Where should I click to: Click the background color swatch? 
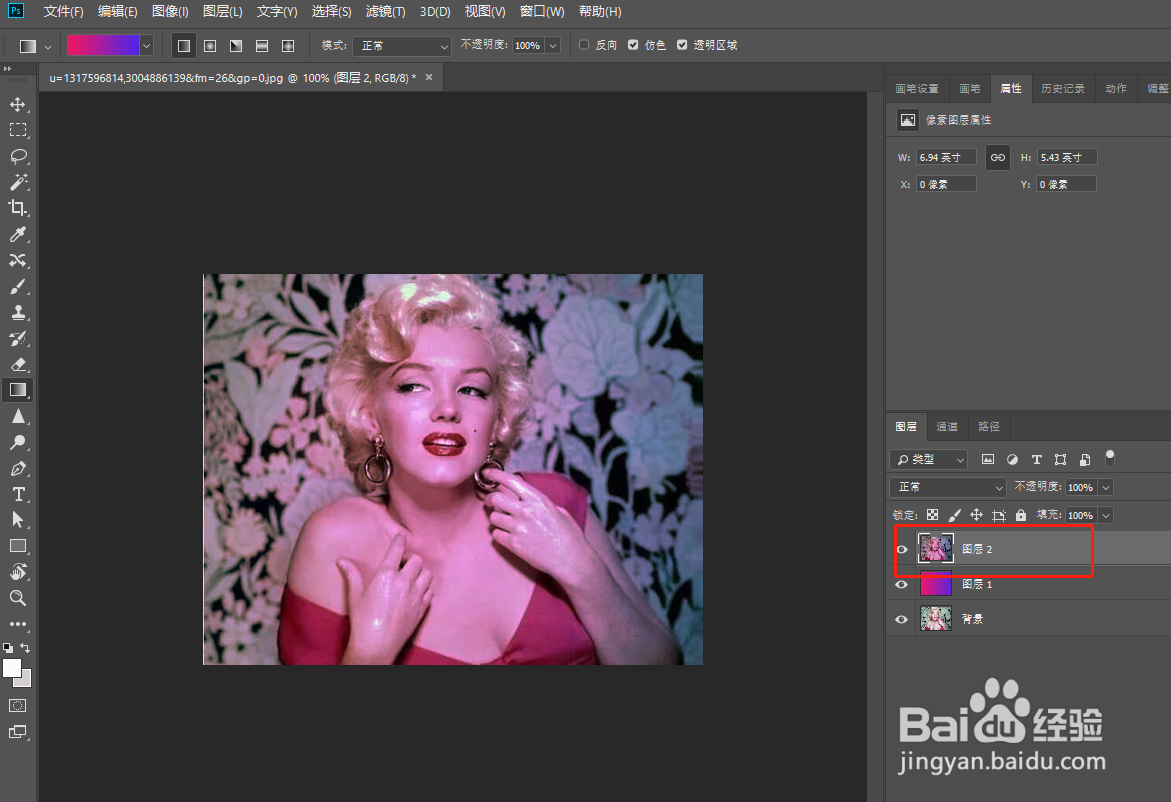point(25,680)
